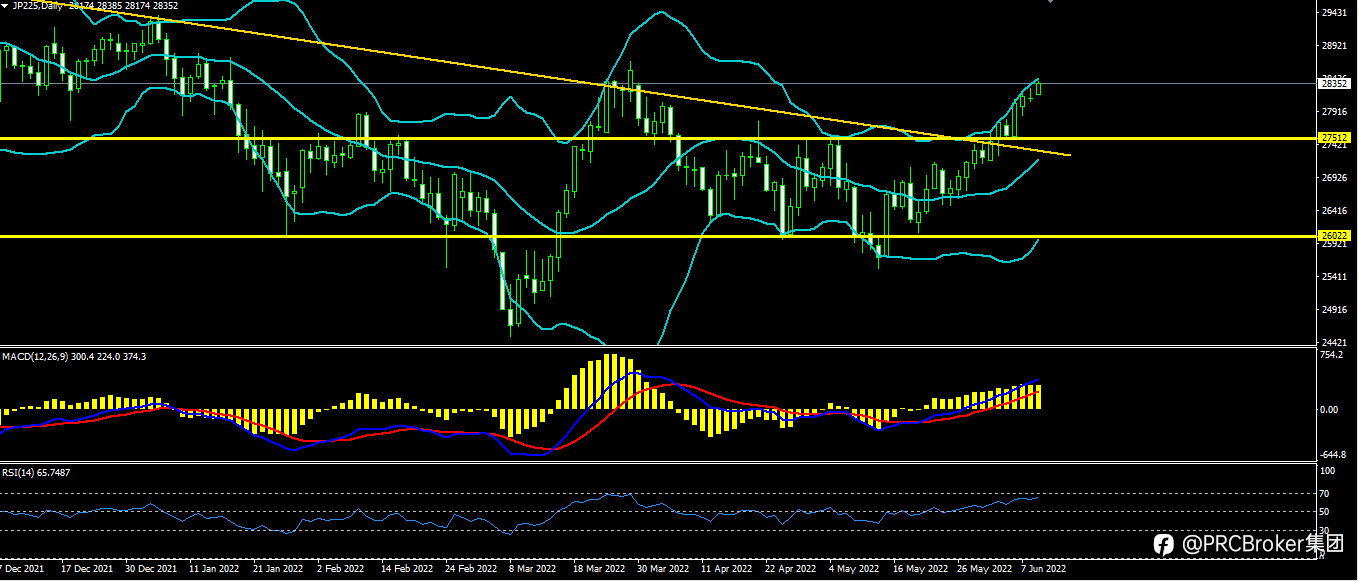The image size is (1359, 582).
Task: Click the 0.00 MACD scale value
Action: pos(1330,410)
